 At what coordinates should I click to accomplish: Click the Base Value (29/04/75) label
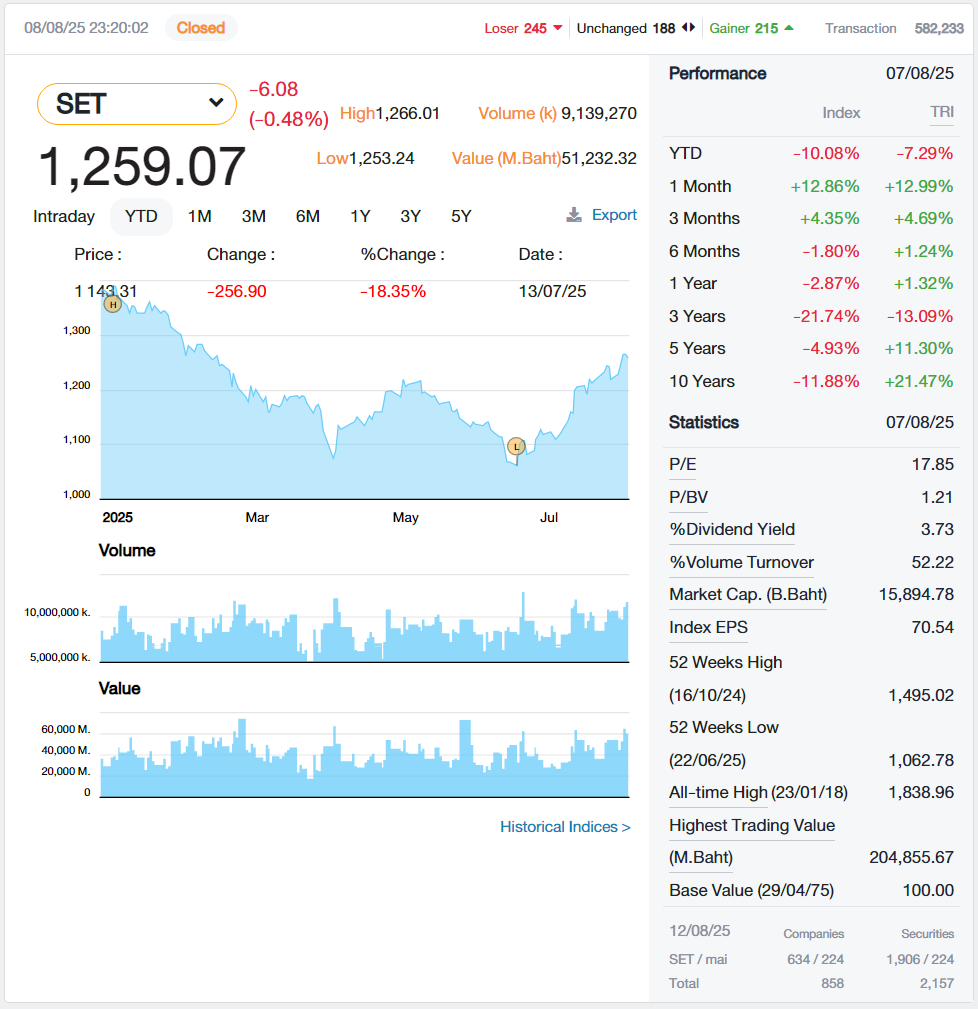pos(752,891)
